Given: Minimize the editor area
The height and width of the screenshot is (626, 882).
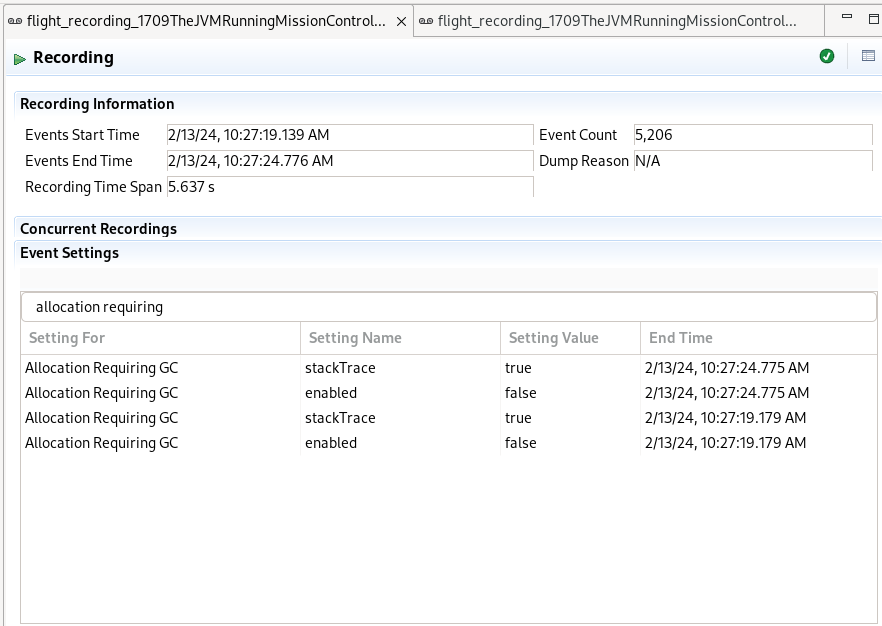Looking at the screenshot, I should (846, 19).
